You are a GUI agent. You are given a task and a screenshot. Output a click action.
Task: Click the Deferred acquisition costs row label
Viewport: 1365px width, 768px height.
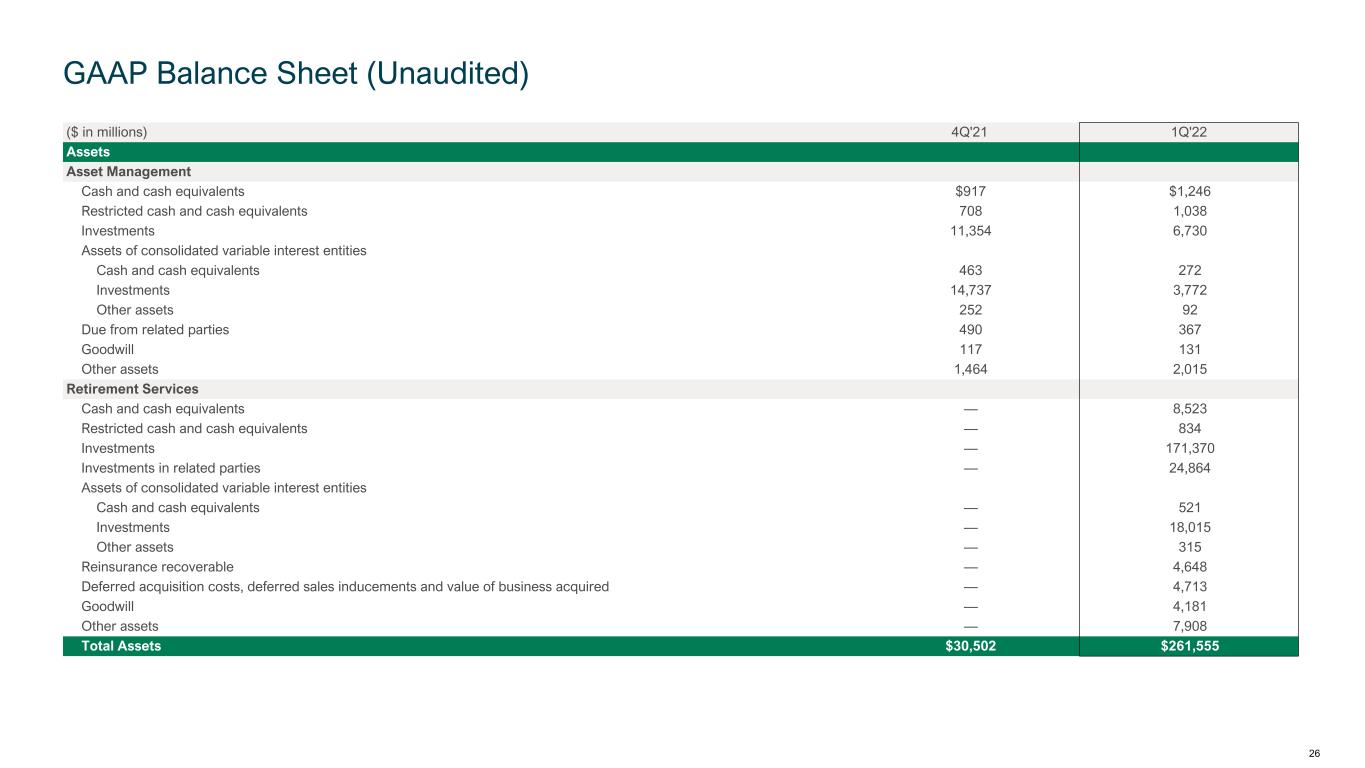point(345,587)
